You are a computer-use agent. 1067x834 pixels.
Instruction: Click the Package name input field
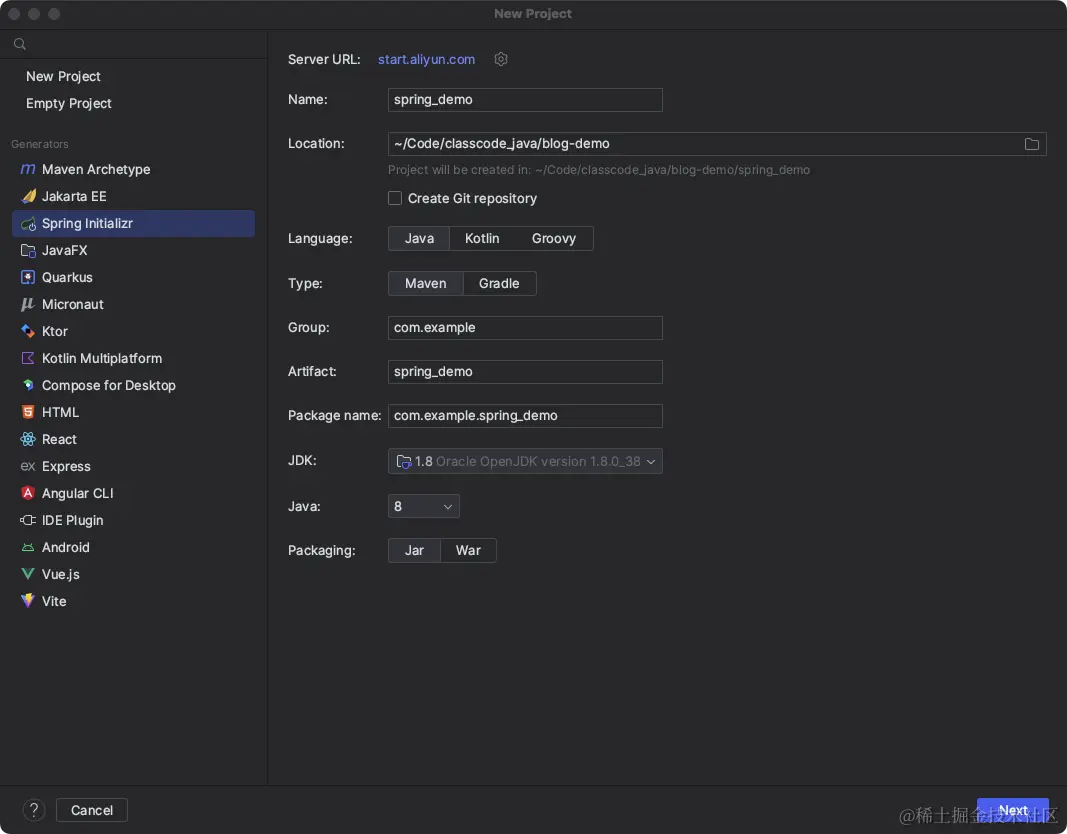point(525,416)
